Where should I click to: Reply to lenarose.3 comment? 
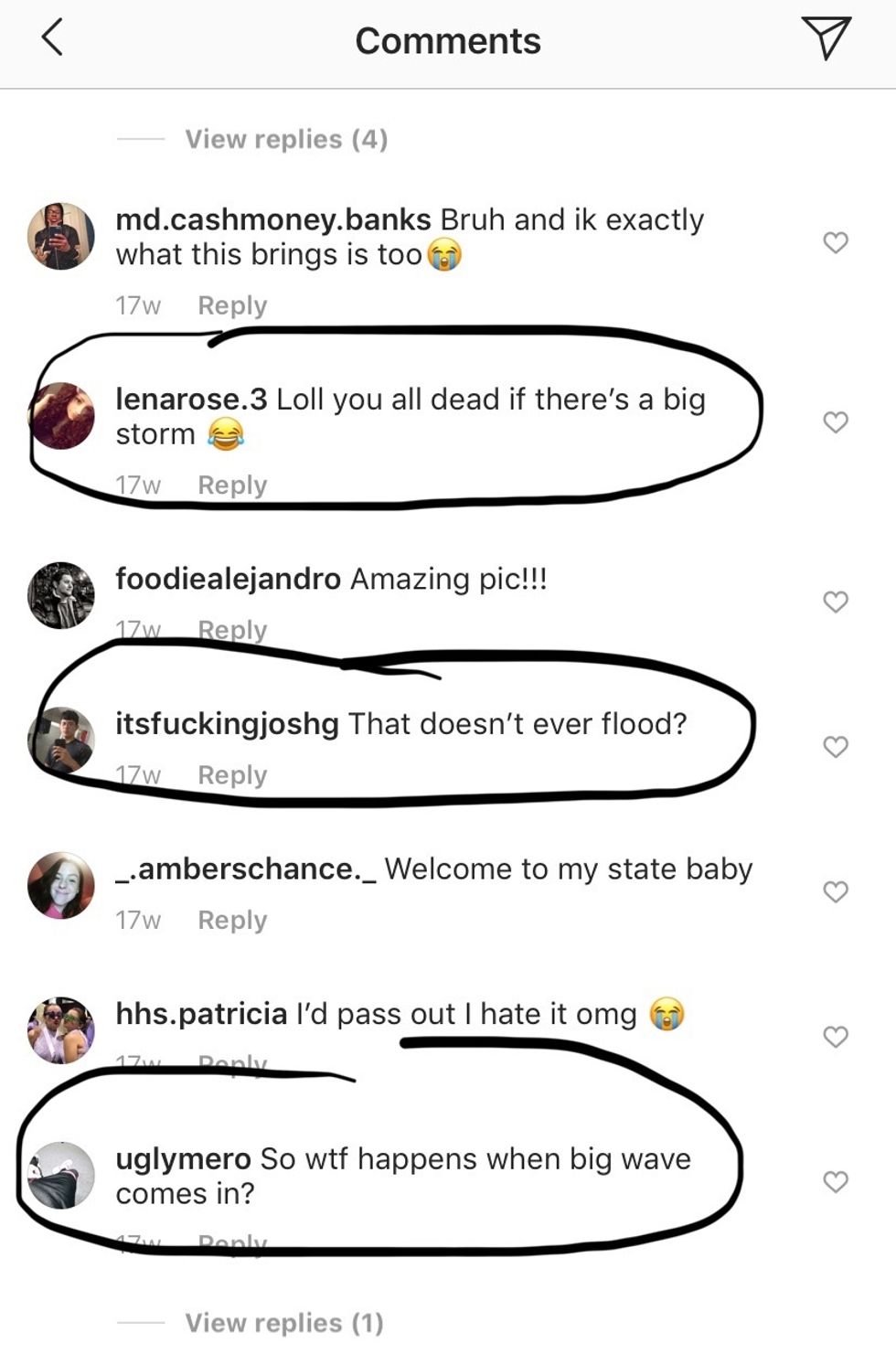[x=232, y=485]
